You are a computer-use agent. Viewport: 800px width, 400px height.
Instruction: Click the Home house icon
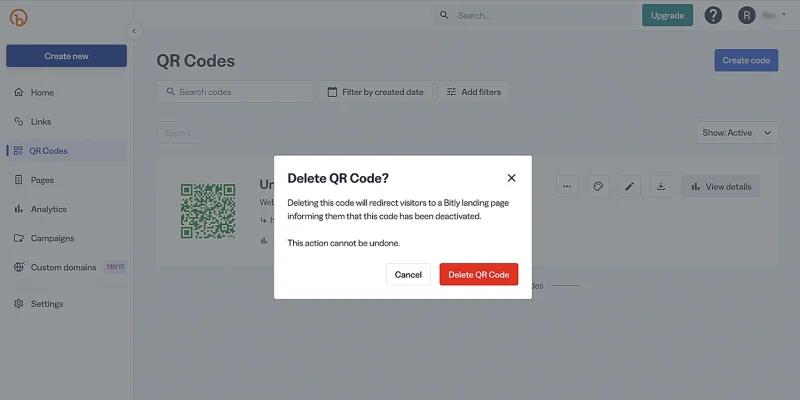(19, 92)
